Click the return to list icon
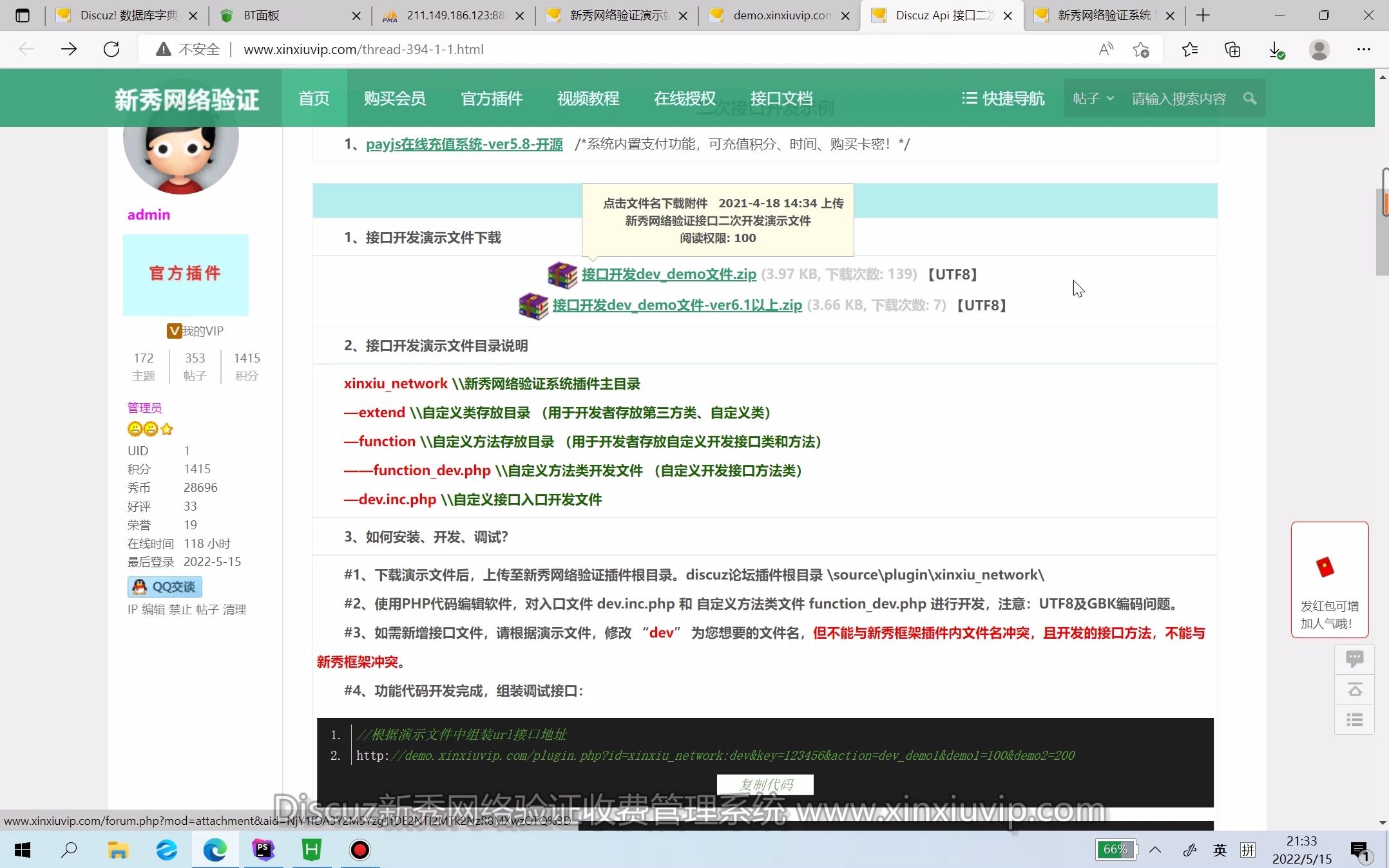This screenshot has width=1389, height=868. coord(1354,720)
